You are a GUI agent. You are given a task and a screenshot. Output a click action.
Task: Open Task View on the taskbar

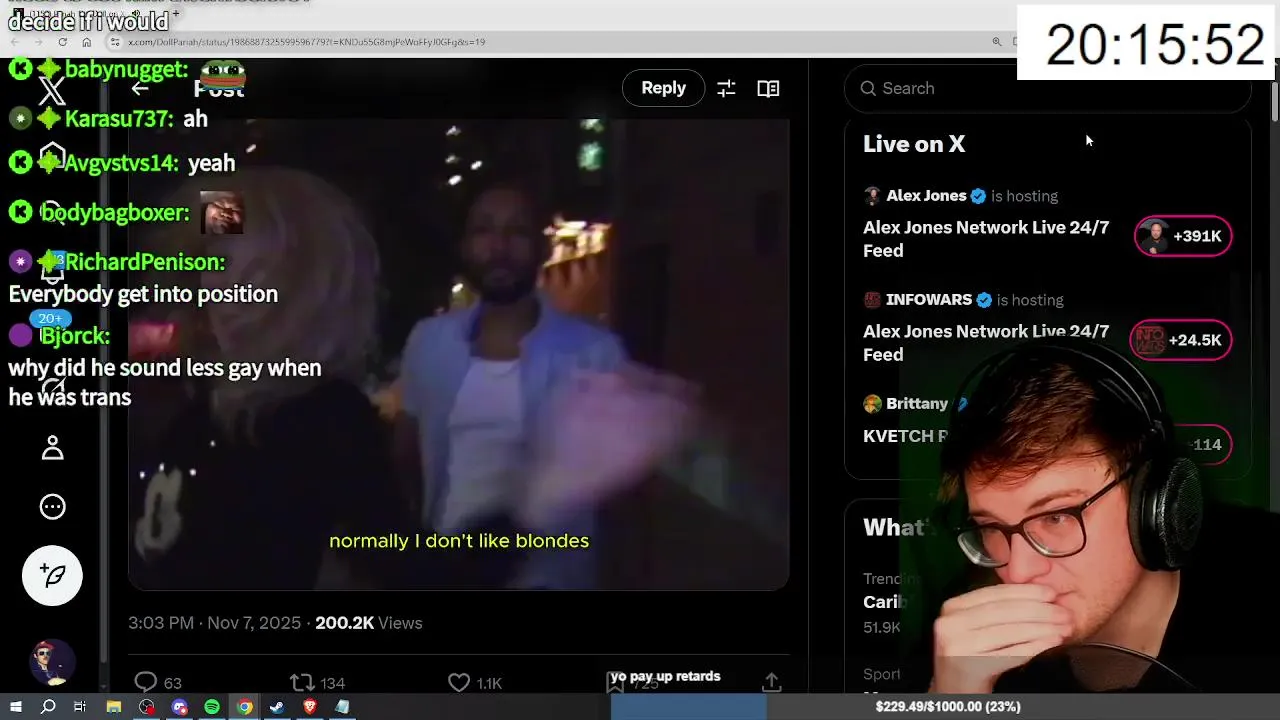80,707
